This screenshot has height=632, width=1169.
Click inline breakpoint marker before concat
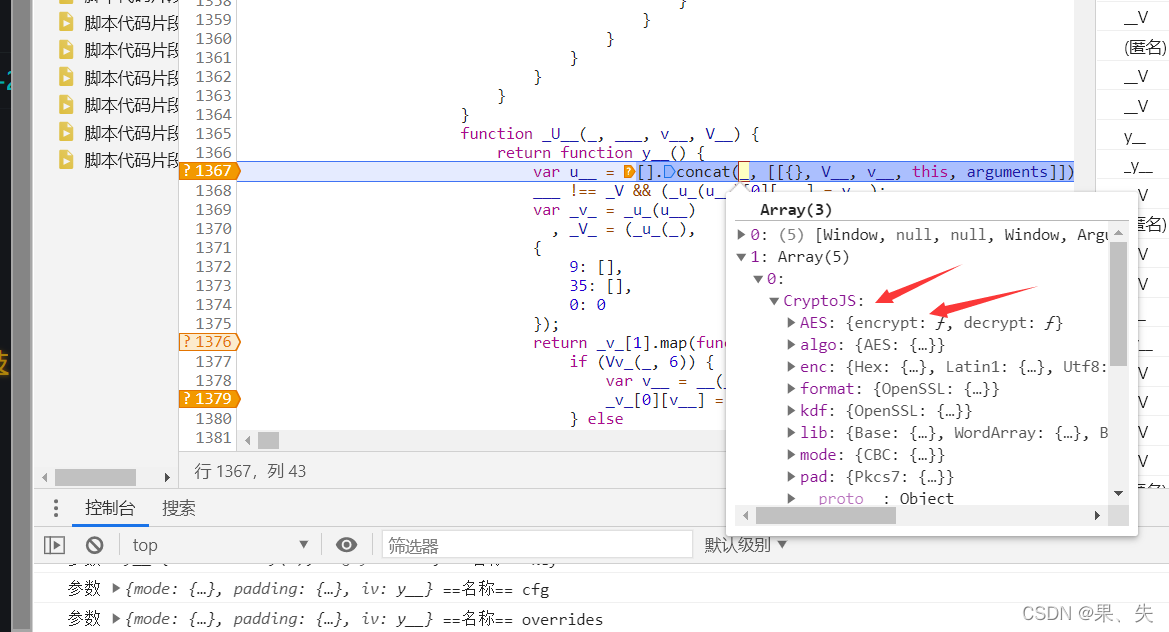(x=669, y=171)
